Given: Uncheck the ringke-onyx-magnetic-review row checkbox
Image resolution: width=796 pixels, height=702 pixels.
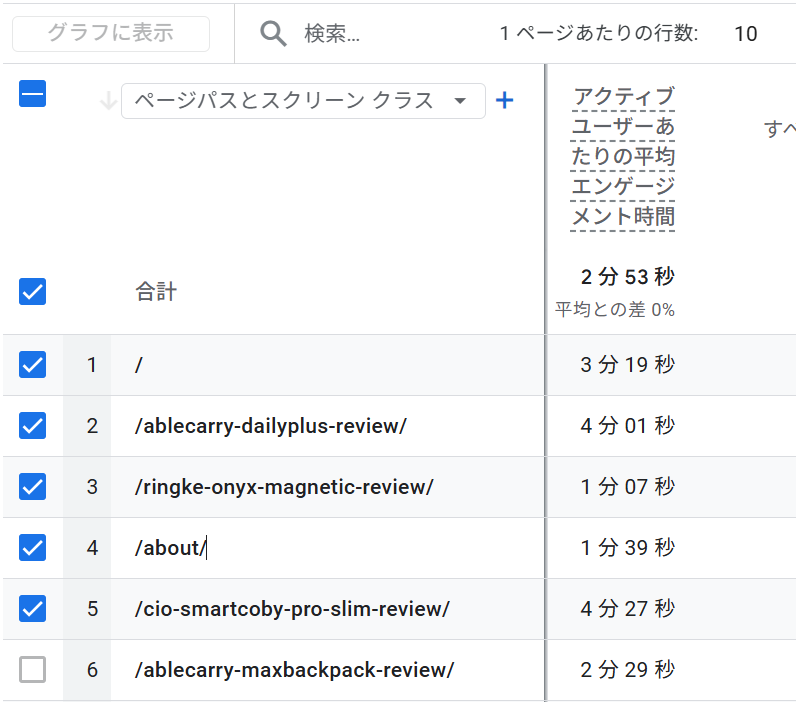Looking at the screenshot, I should (33, 487).
